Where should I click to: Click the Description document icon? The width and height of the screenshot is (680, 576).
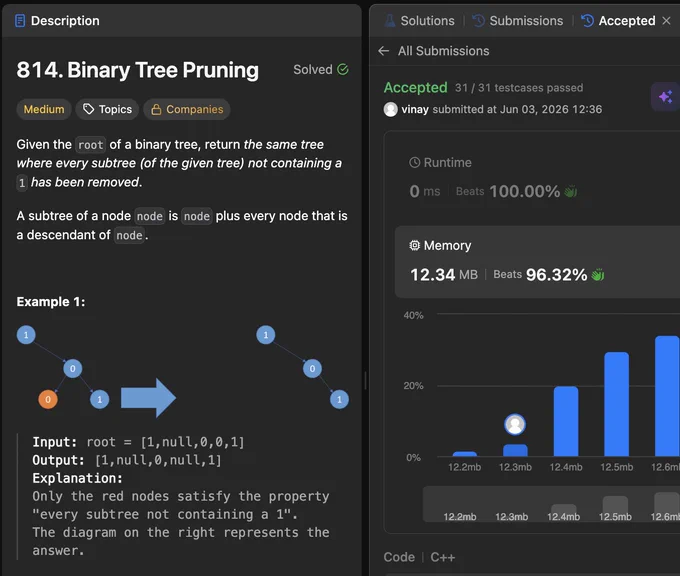click(x=20, y=21)
